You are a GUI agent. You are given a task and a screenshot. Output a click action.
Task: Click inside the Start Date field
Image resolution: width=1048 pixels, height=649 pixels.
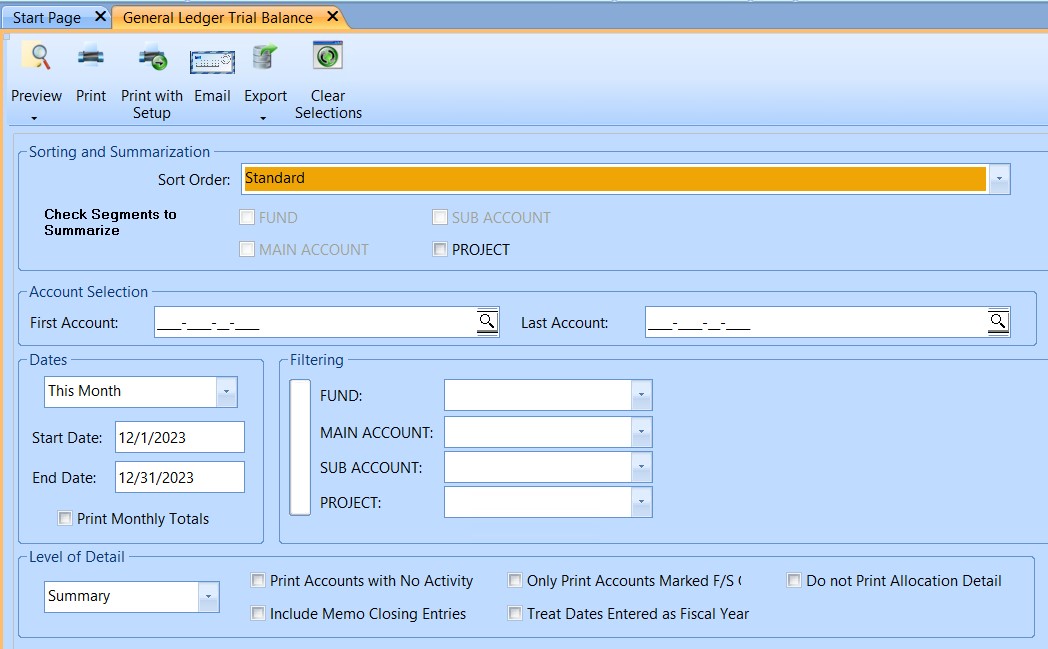(x=180, y=437)
